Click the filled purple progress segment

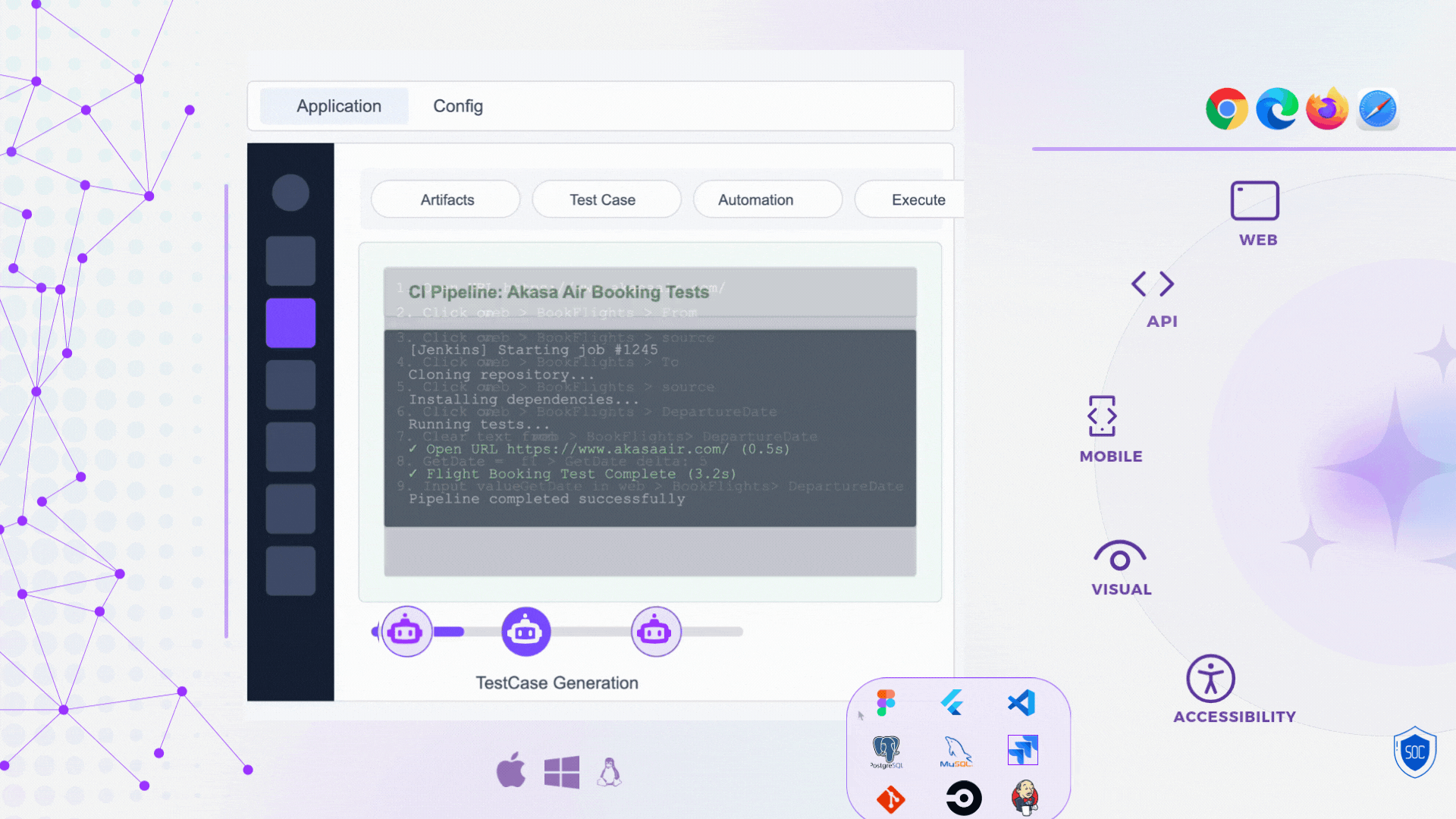pyautogui.click(x=448, y=632)
